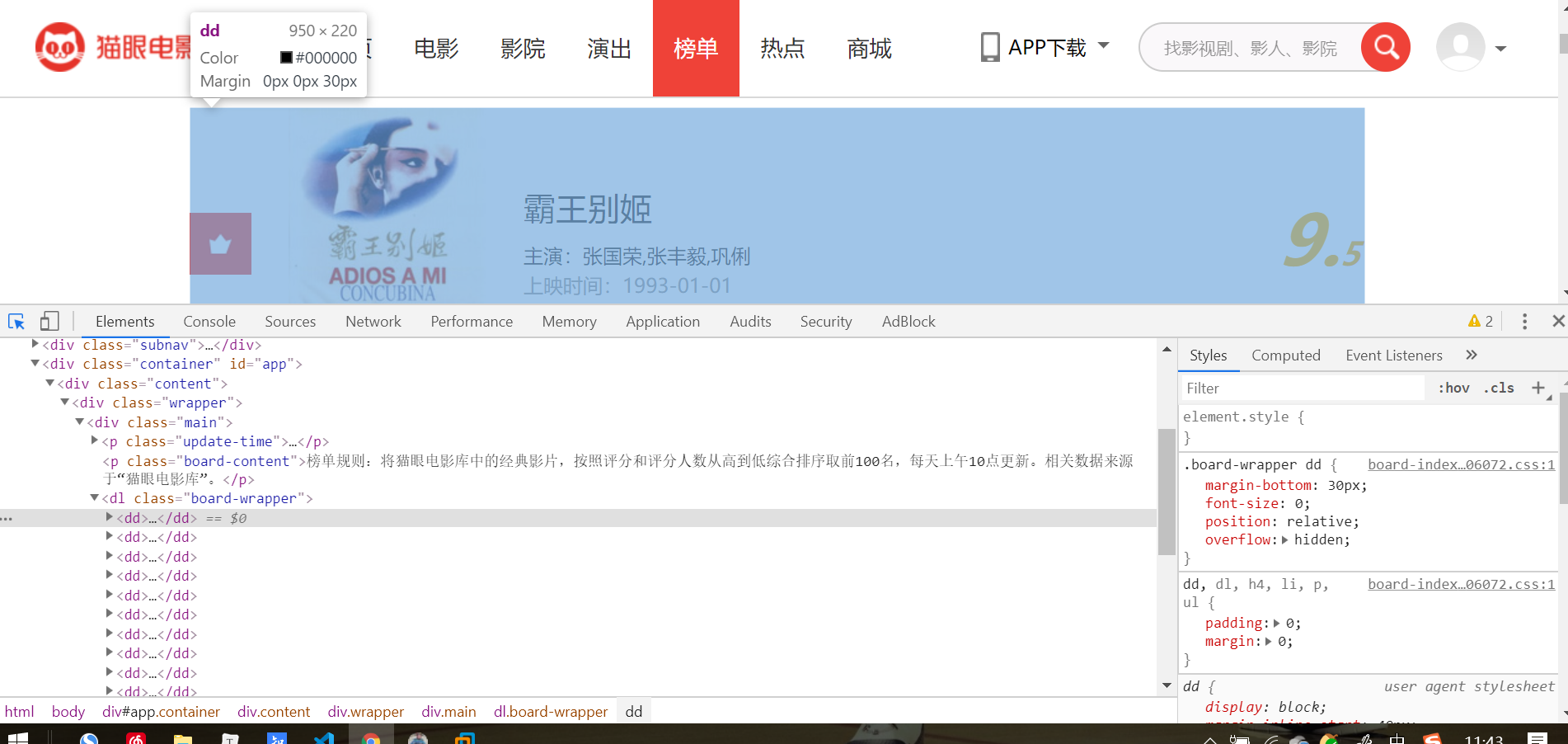Expand the padding 0 shorthand triangle
Viewport: 1568px width, 744px height.
click(x=1276, y=623)
